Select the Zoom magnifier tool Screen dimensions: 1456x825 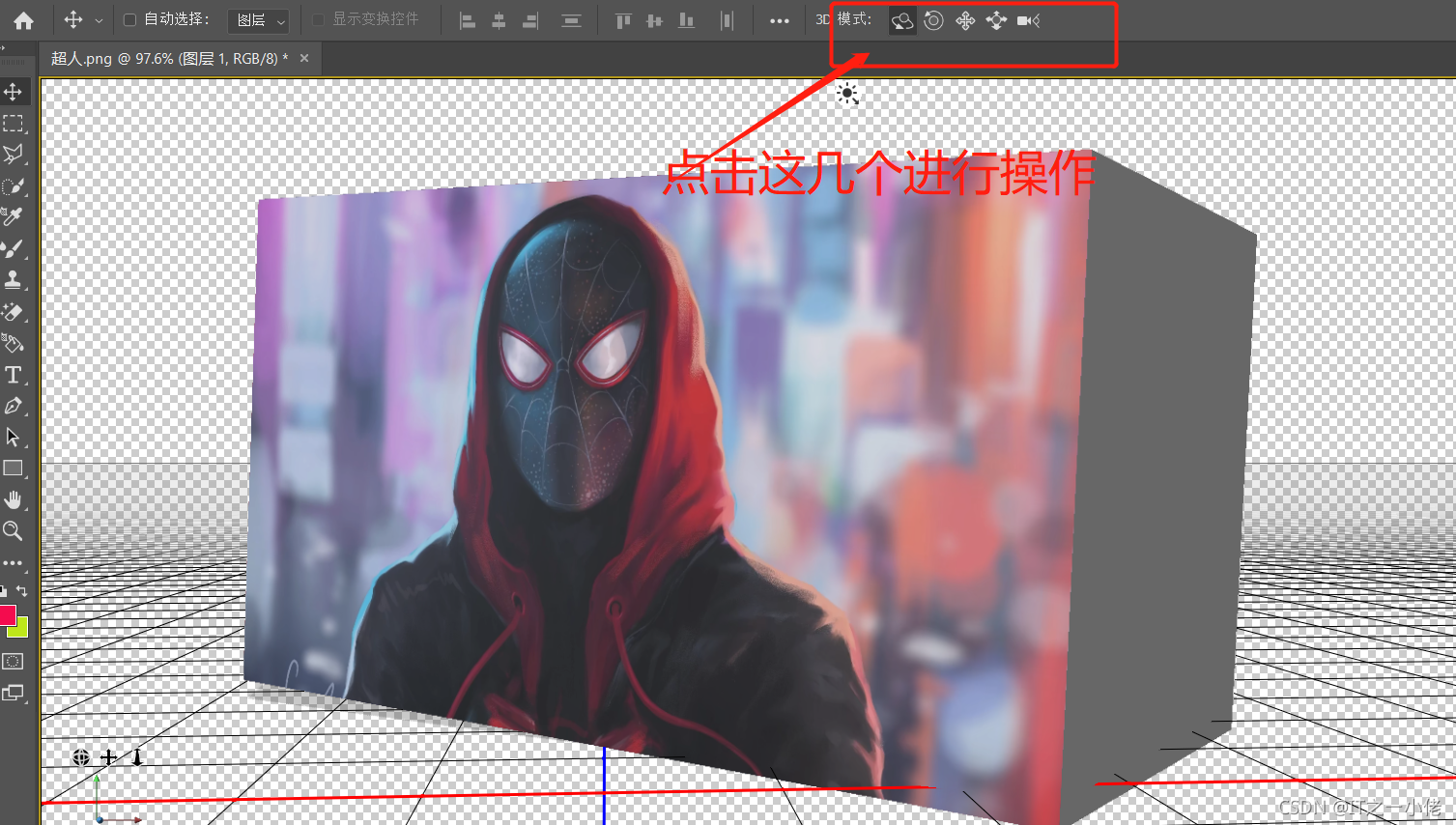click(x=14, y=530)
